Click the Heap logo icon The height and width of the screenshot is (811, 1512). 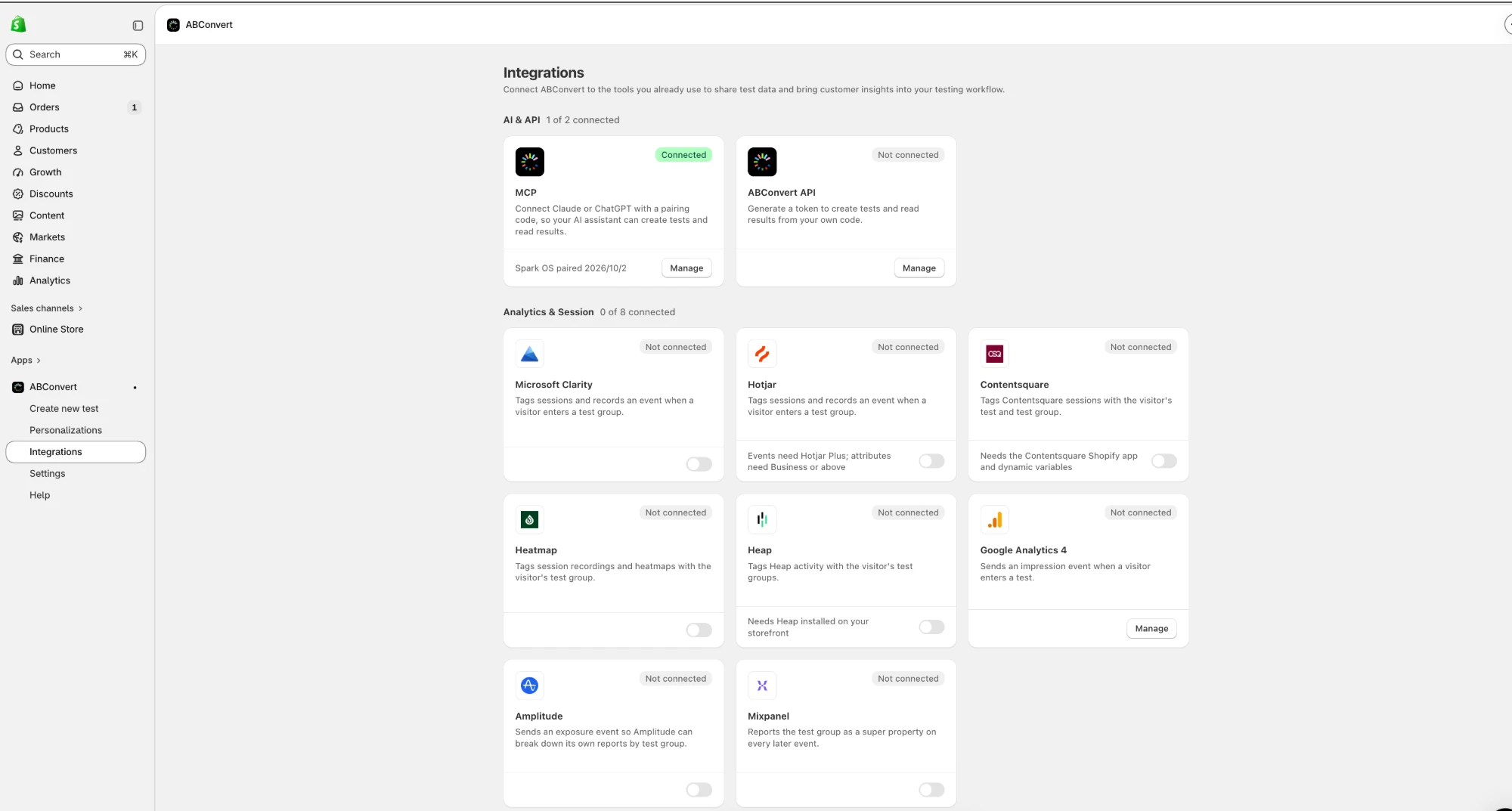[762, 519]
